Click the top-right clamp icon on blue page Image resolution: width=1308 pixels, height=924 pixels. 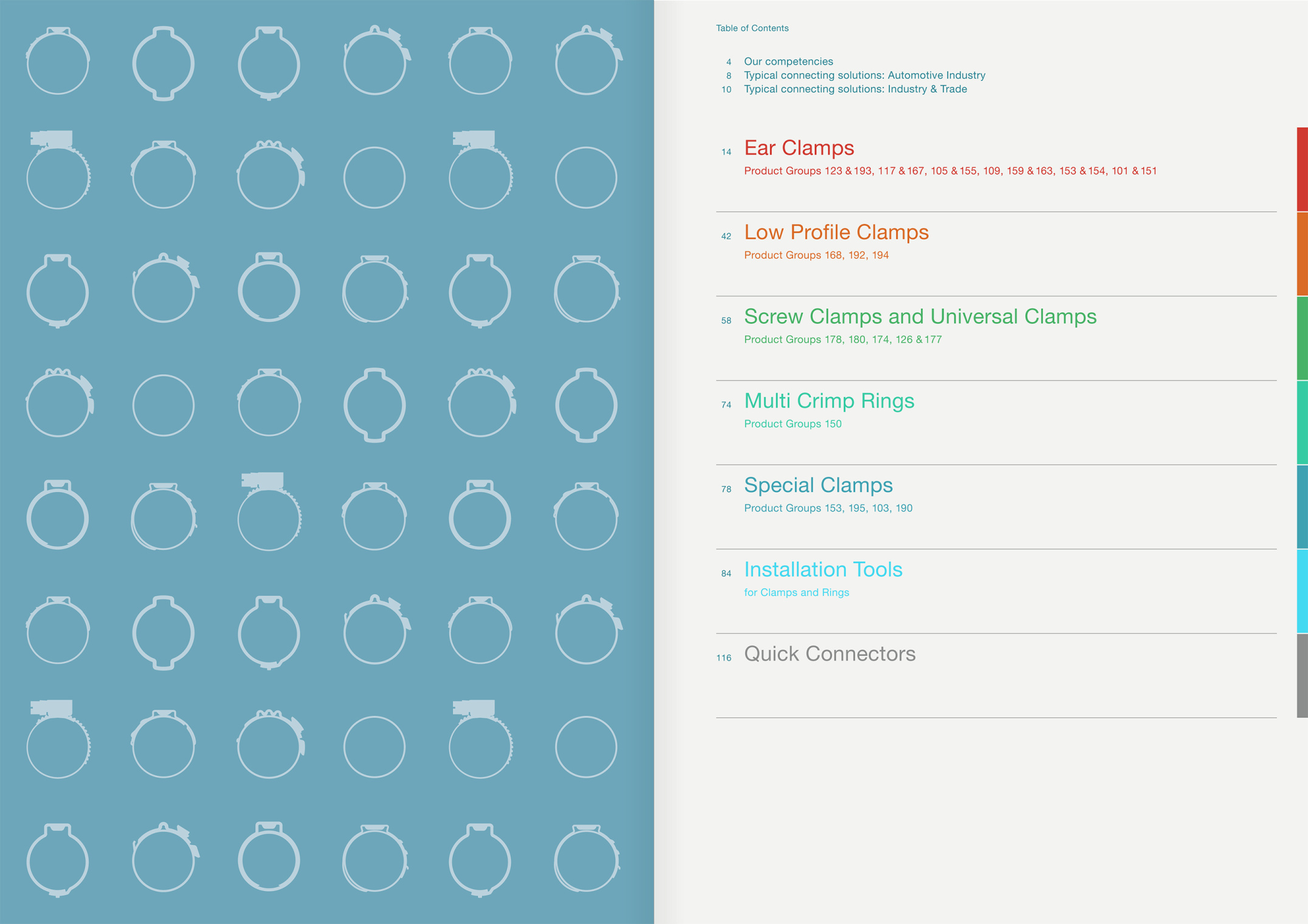(587, 61)
